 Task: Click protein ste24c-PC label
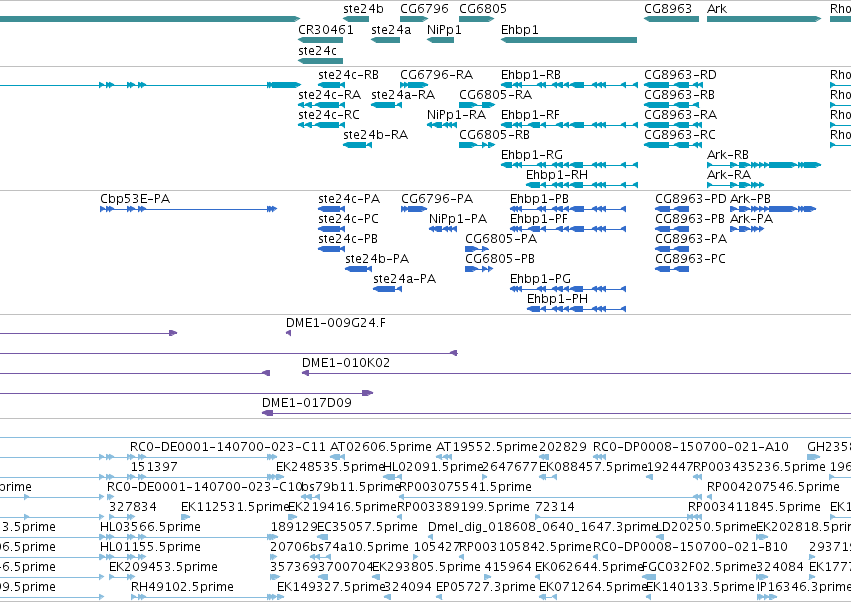coord(348,219)
